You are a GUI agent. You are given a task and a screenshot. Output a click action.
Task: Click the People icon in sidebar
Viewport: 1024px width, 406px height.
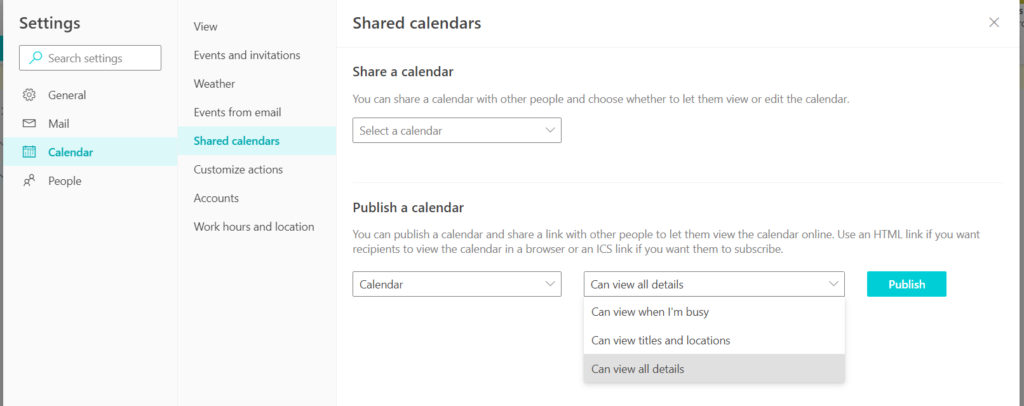[x=29, y=181]
